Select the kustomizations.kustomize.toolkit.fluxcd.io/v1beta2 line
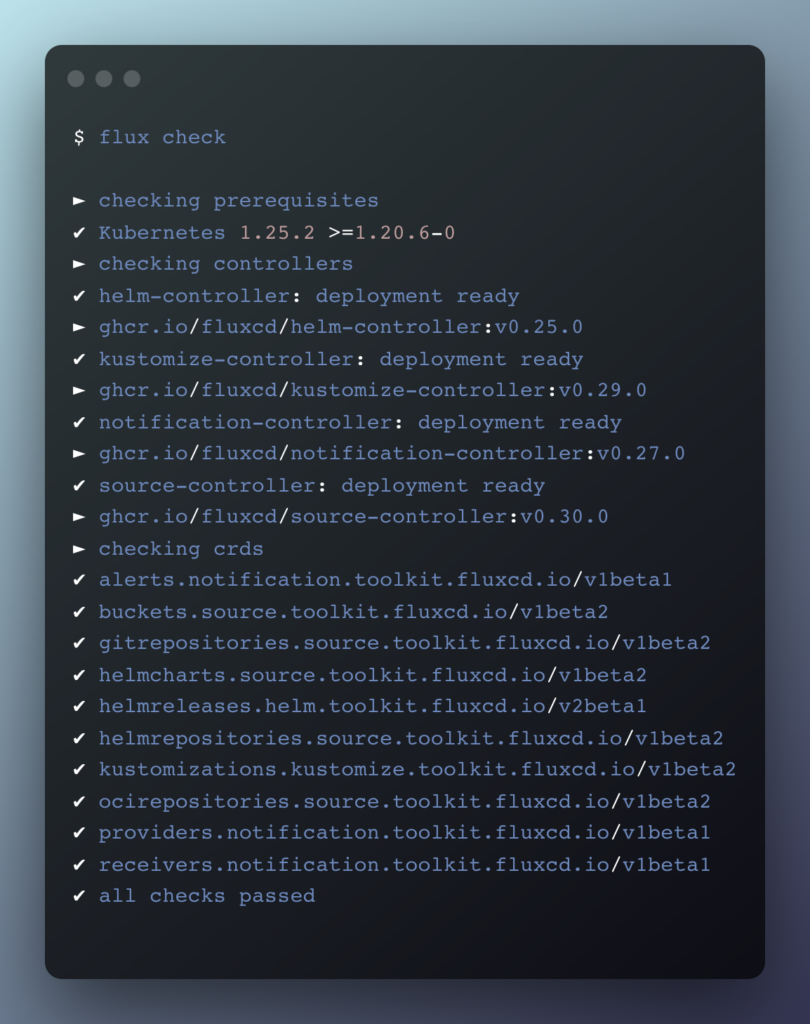Screen dimensions: 810x1024 [x=417, y=770]
